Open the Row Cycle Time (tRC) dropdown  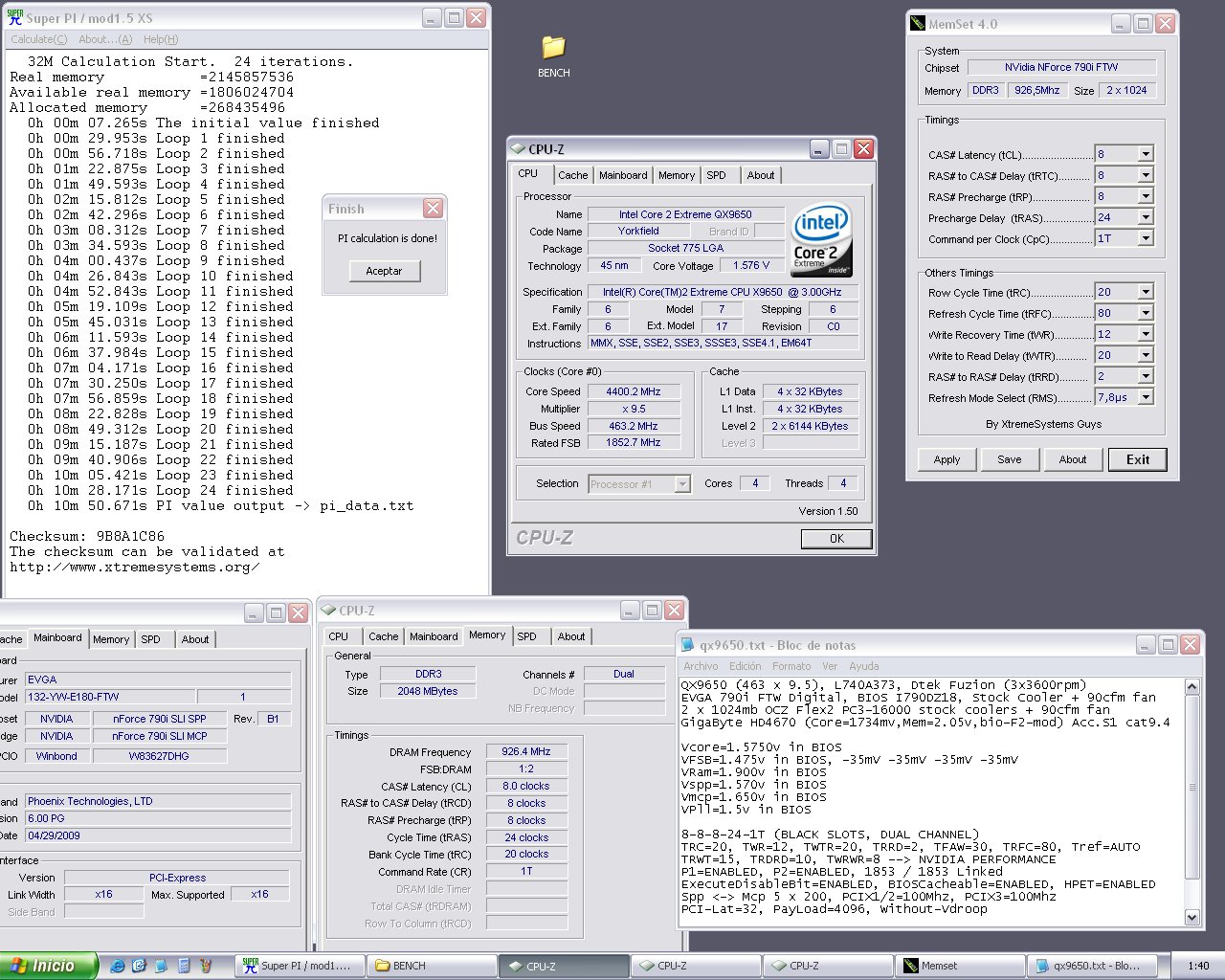coord(1146,292)
